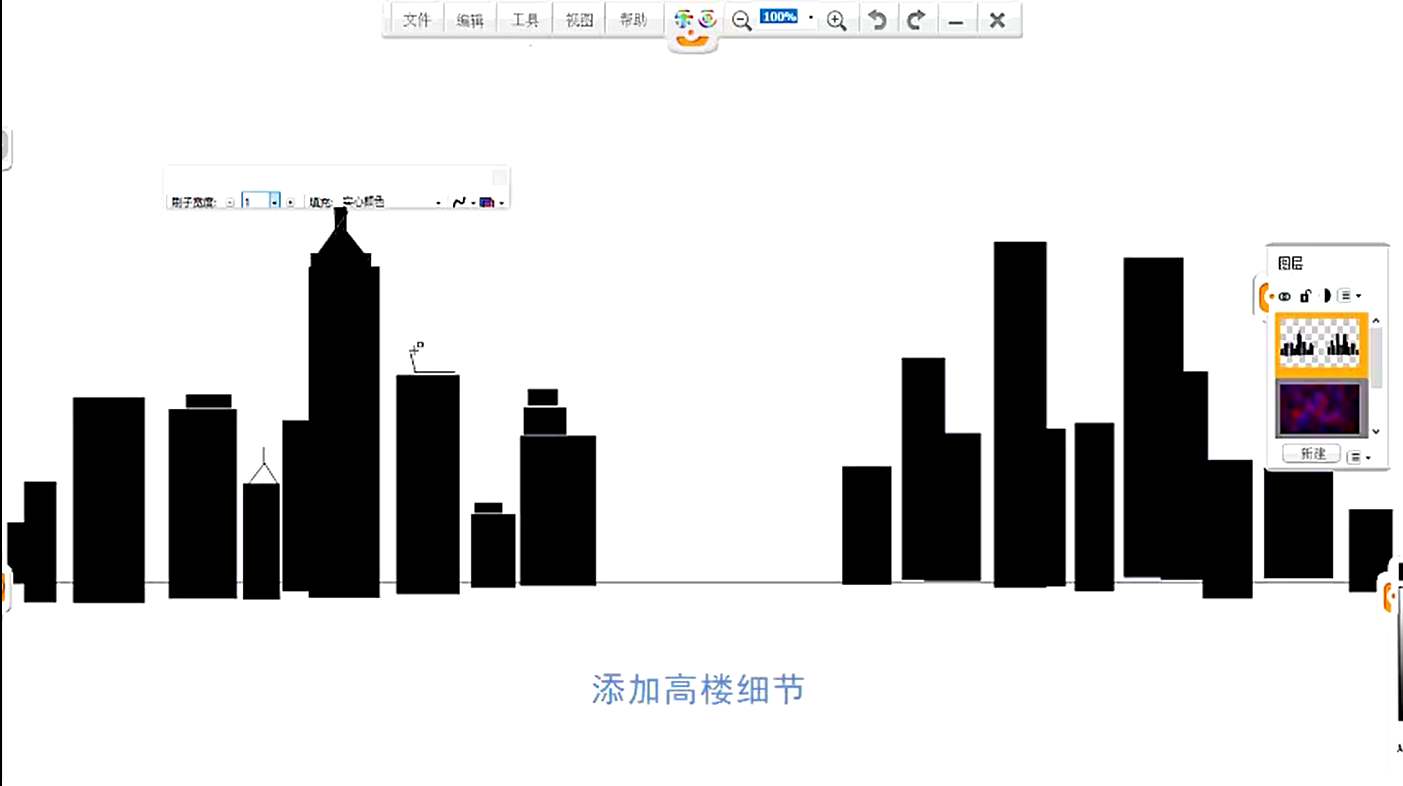Open the zoom percentage dropdown arrow

(811, 18)
